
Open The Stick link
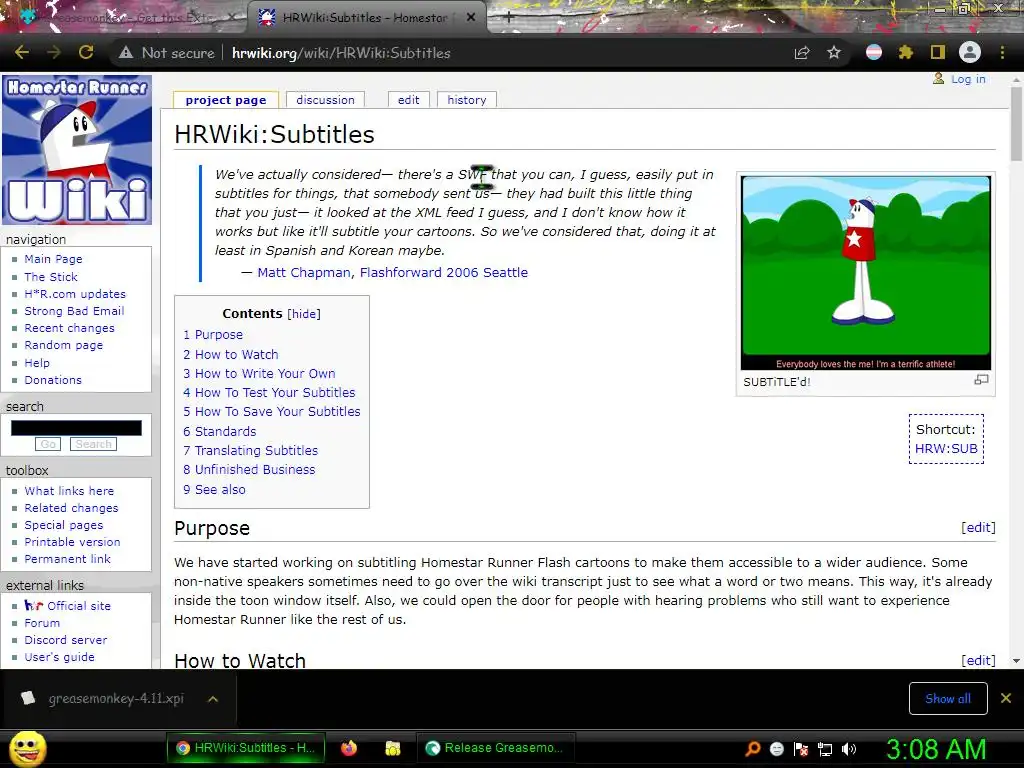point(51,277)
